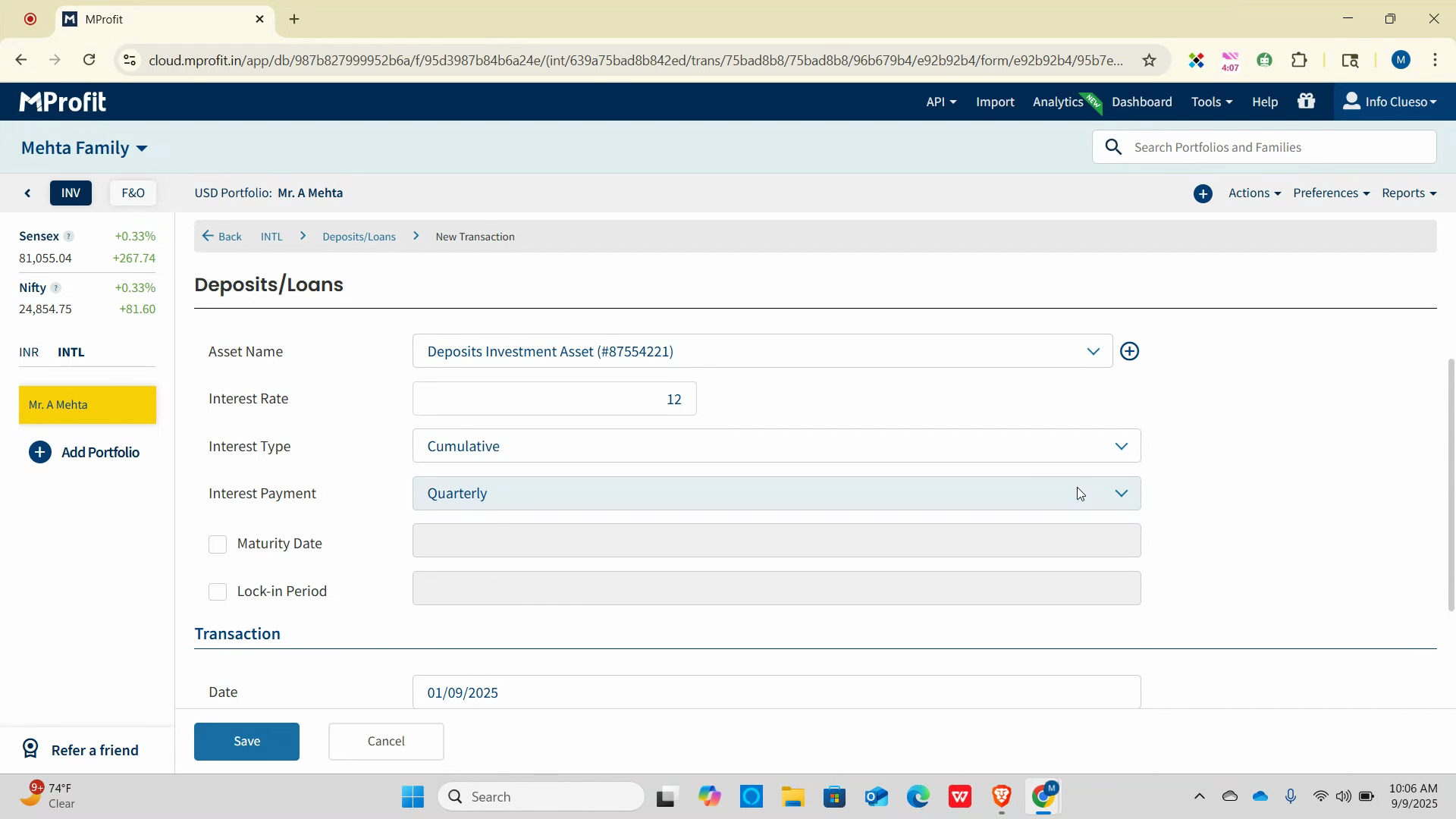Click the Interest Rate input field
Viewport: 1456px width, 819px height.
554,399
